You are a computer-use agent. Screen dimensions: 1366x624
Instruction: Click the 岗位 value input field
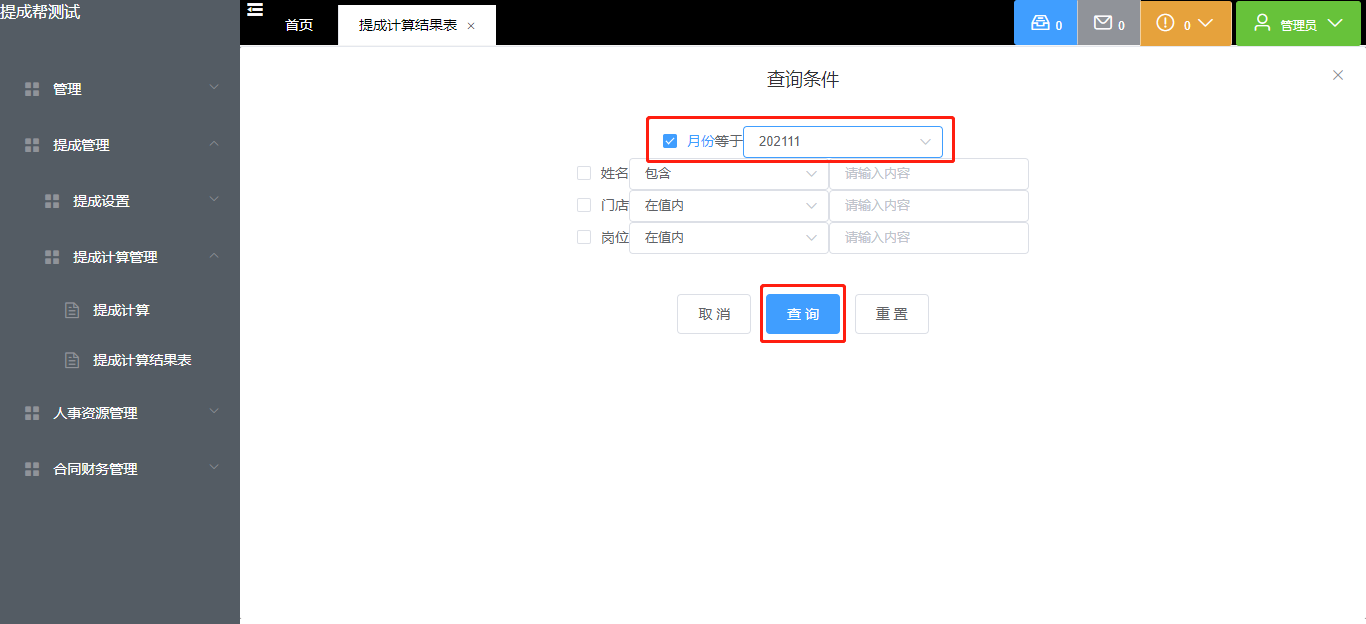928,237
